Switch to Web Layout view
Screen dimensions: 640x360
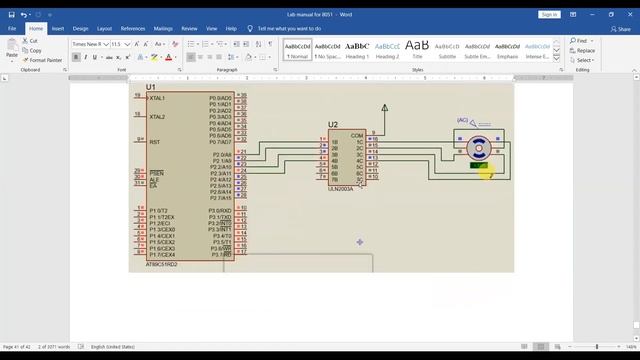coord(558,347)
